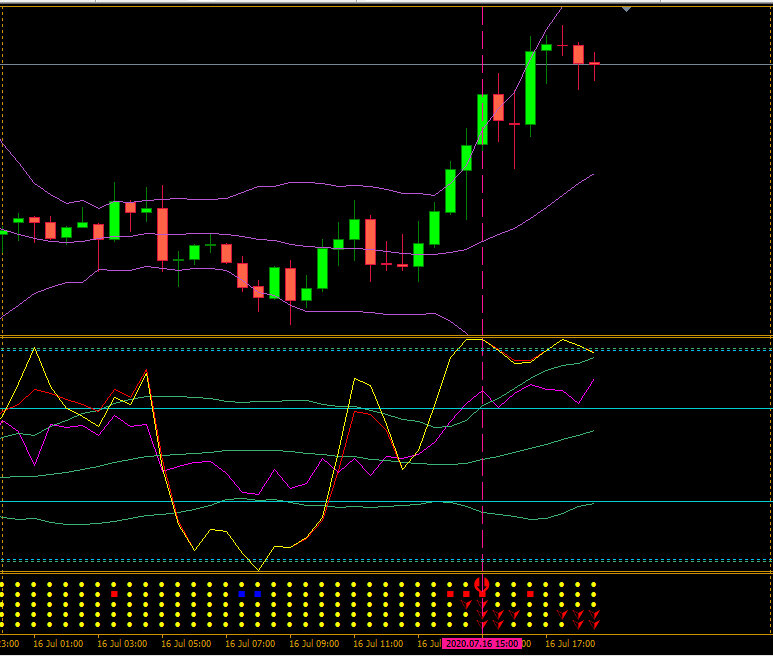This screenshot has height=656, width=773.
Task: Click the last red square after the crosshair
Action: (x=530, y=594)
